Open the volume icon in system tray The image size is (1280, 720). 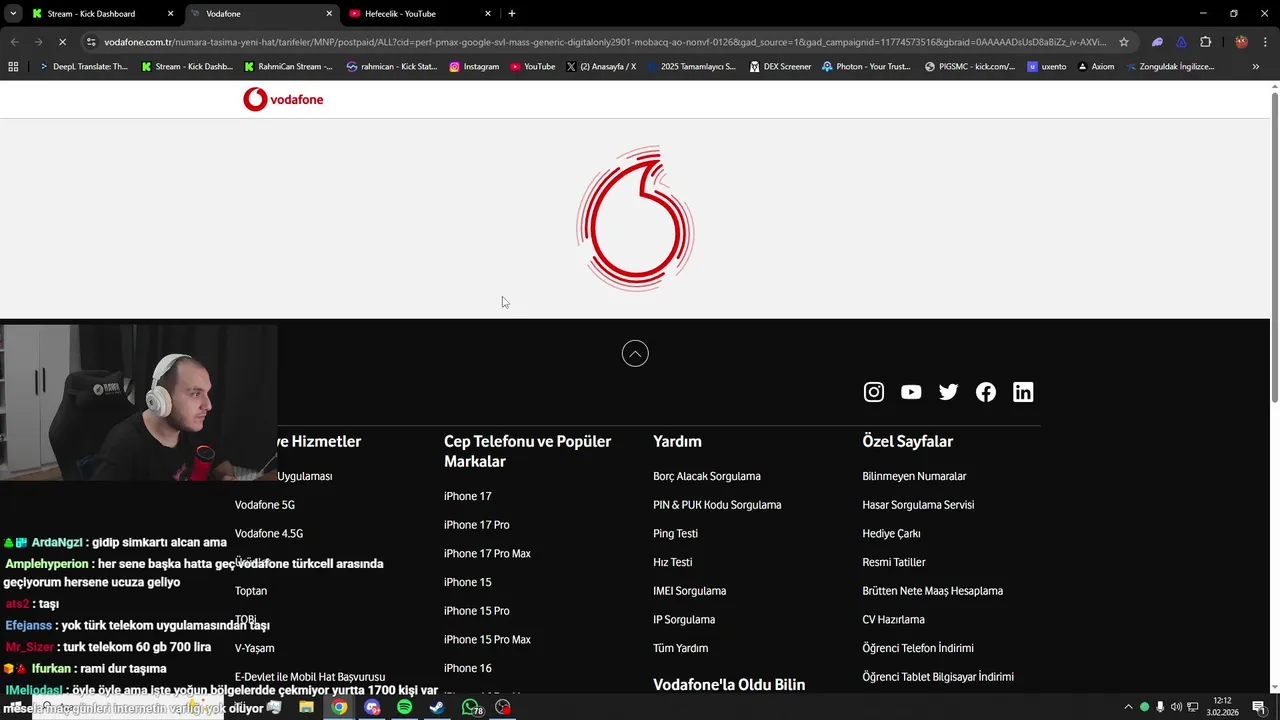click(x=1176, y=707)
